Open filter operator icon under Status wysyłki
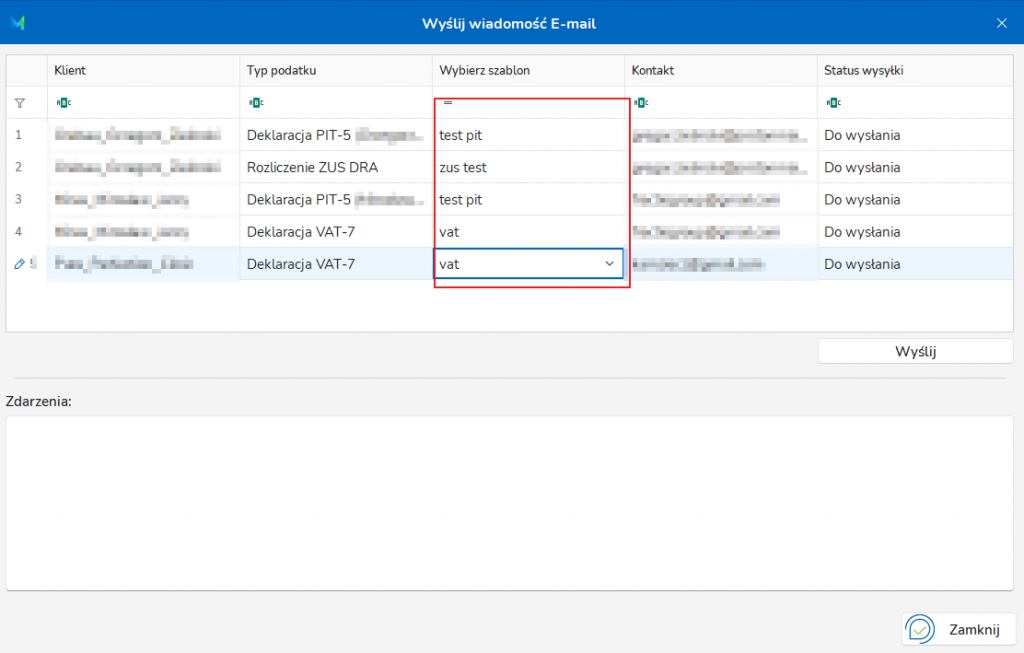Screen dimensions: 1024x653 click(x=833, y=103)
